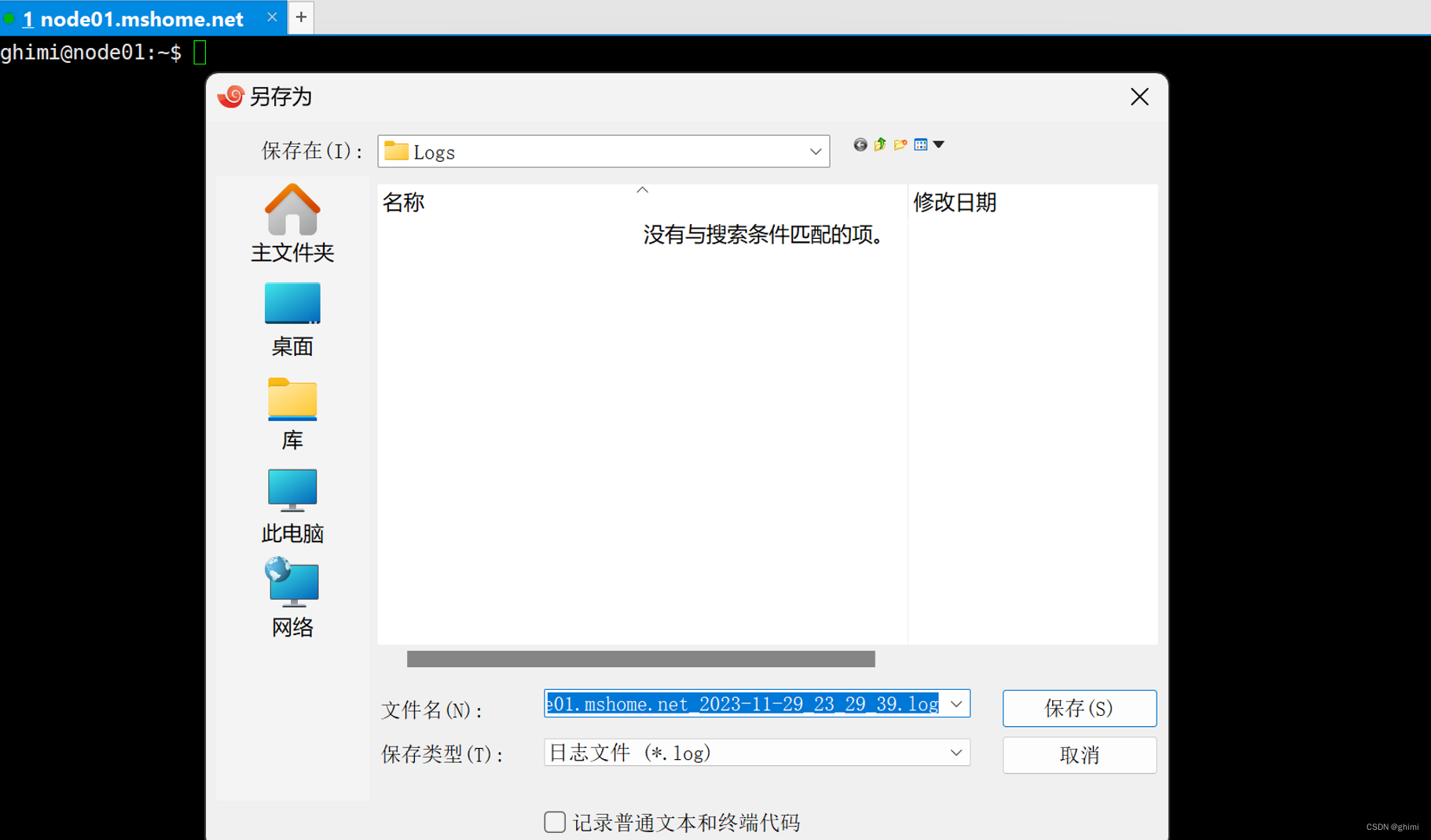
Task: Open the 库 libraries location
Action: point(292,414)
